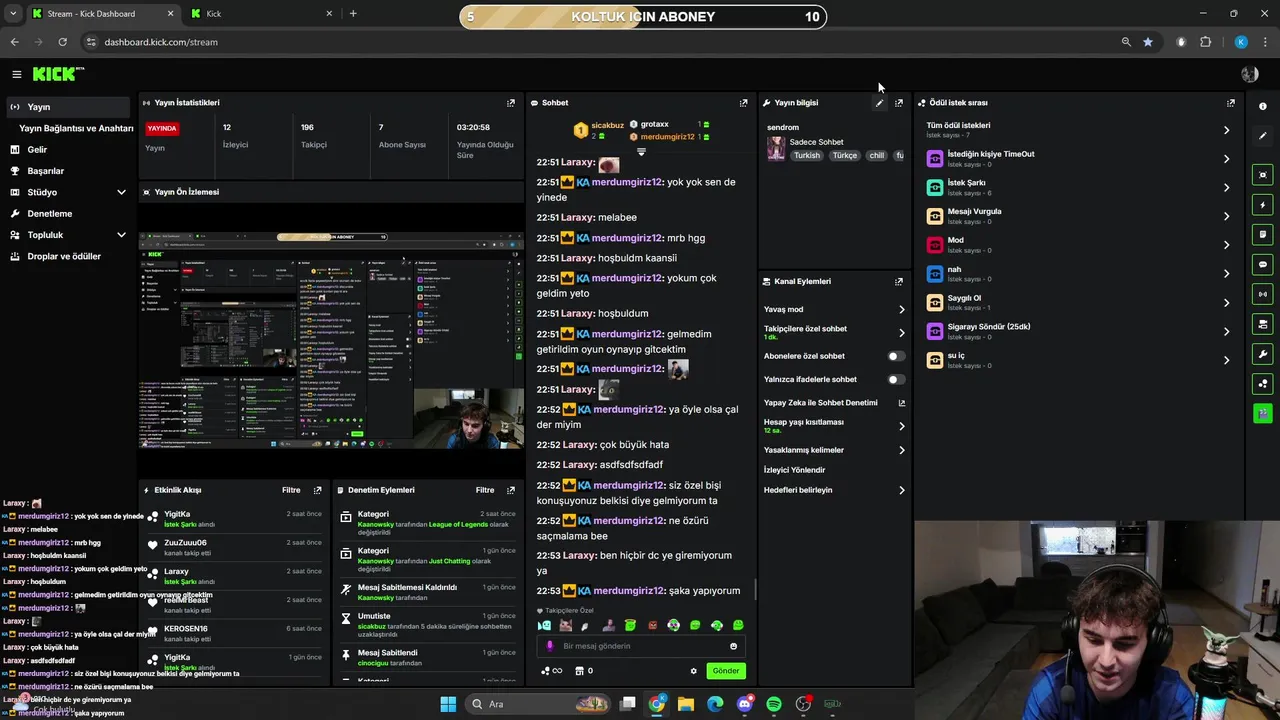Screen dimensions: 1280x720
Task: Toggle Abonelere özel sohbet switch
Action: pyautogui.click(x=896, y=356)
